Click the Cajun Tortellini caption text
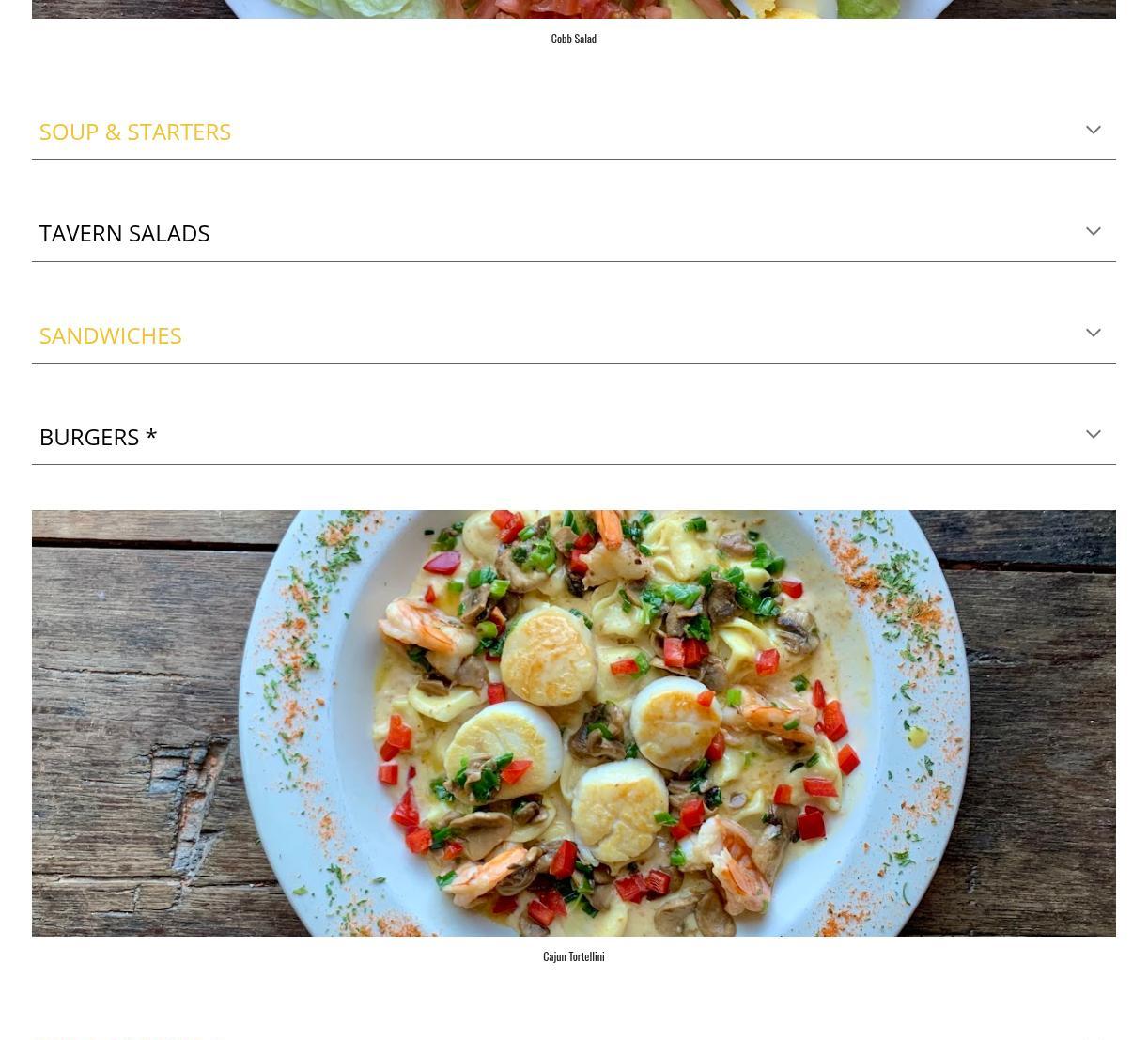This screenshot has width=1148, height=1040. [x=573, y=956]
